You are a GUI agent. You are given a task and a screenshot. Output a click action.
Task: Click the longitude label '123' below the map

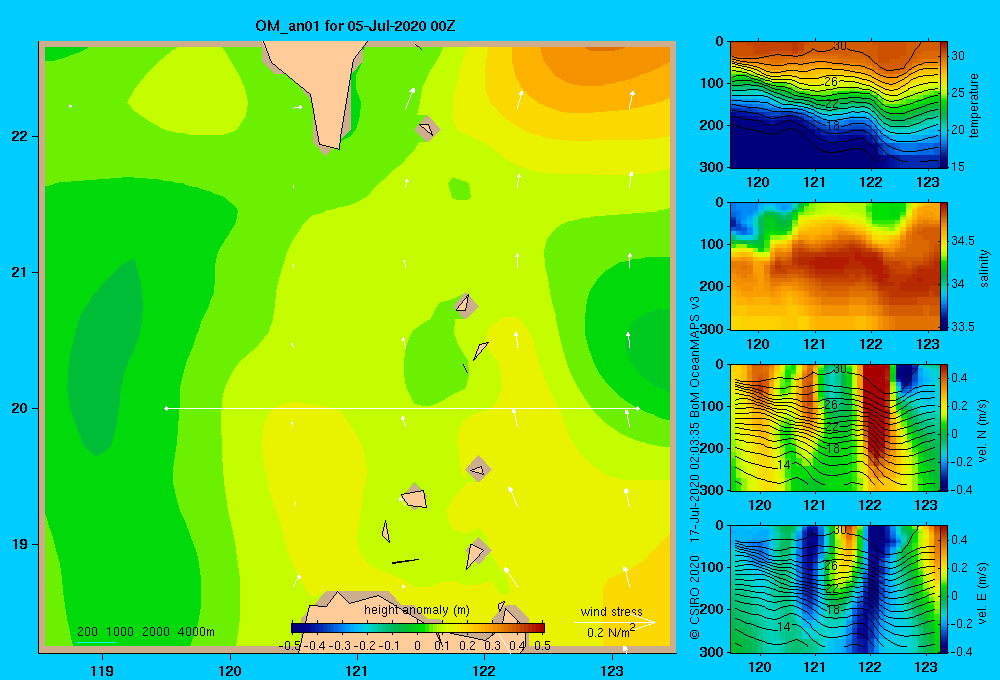pos(612,670)
